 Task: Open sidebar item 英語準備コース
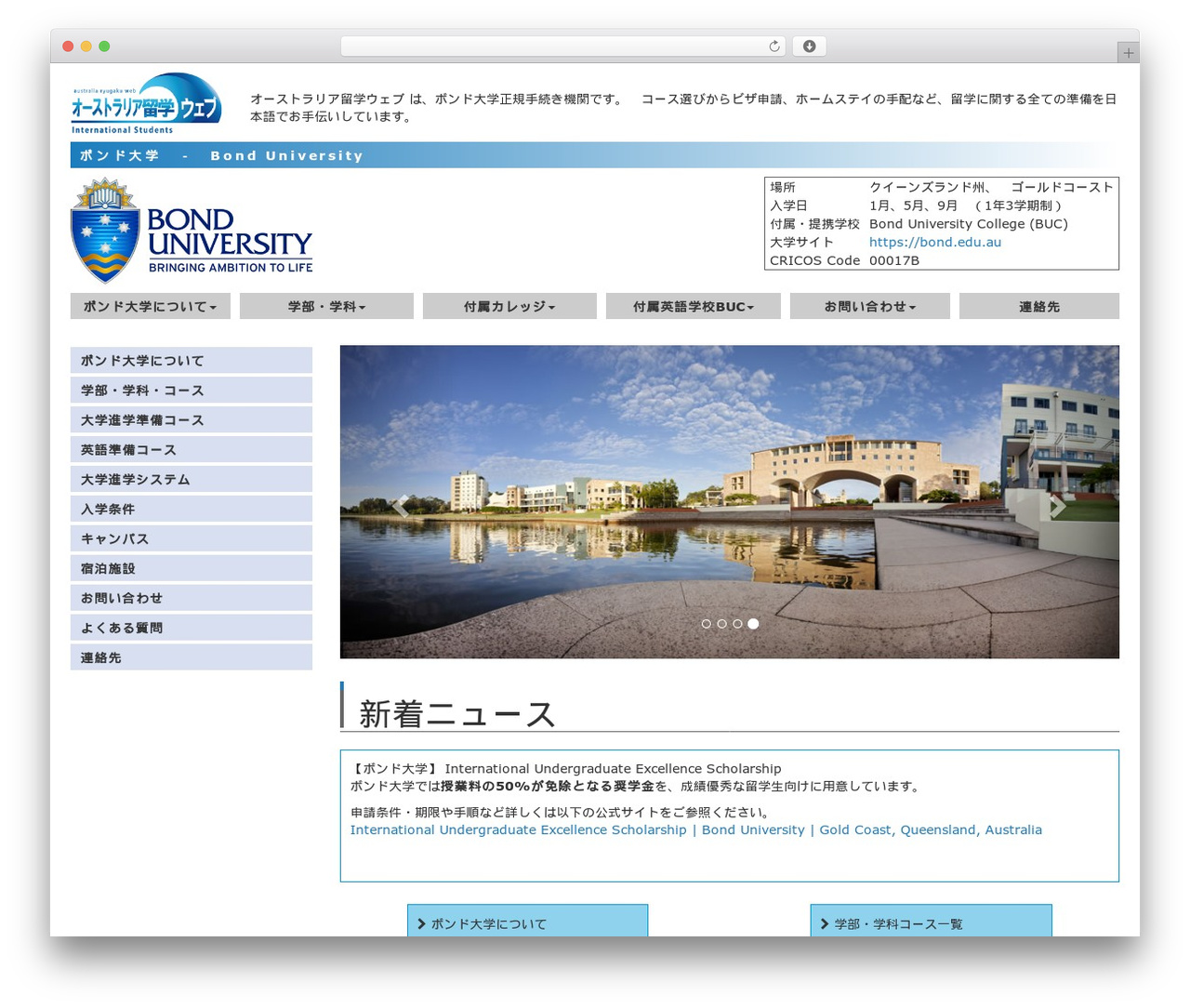(192, 449)
